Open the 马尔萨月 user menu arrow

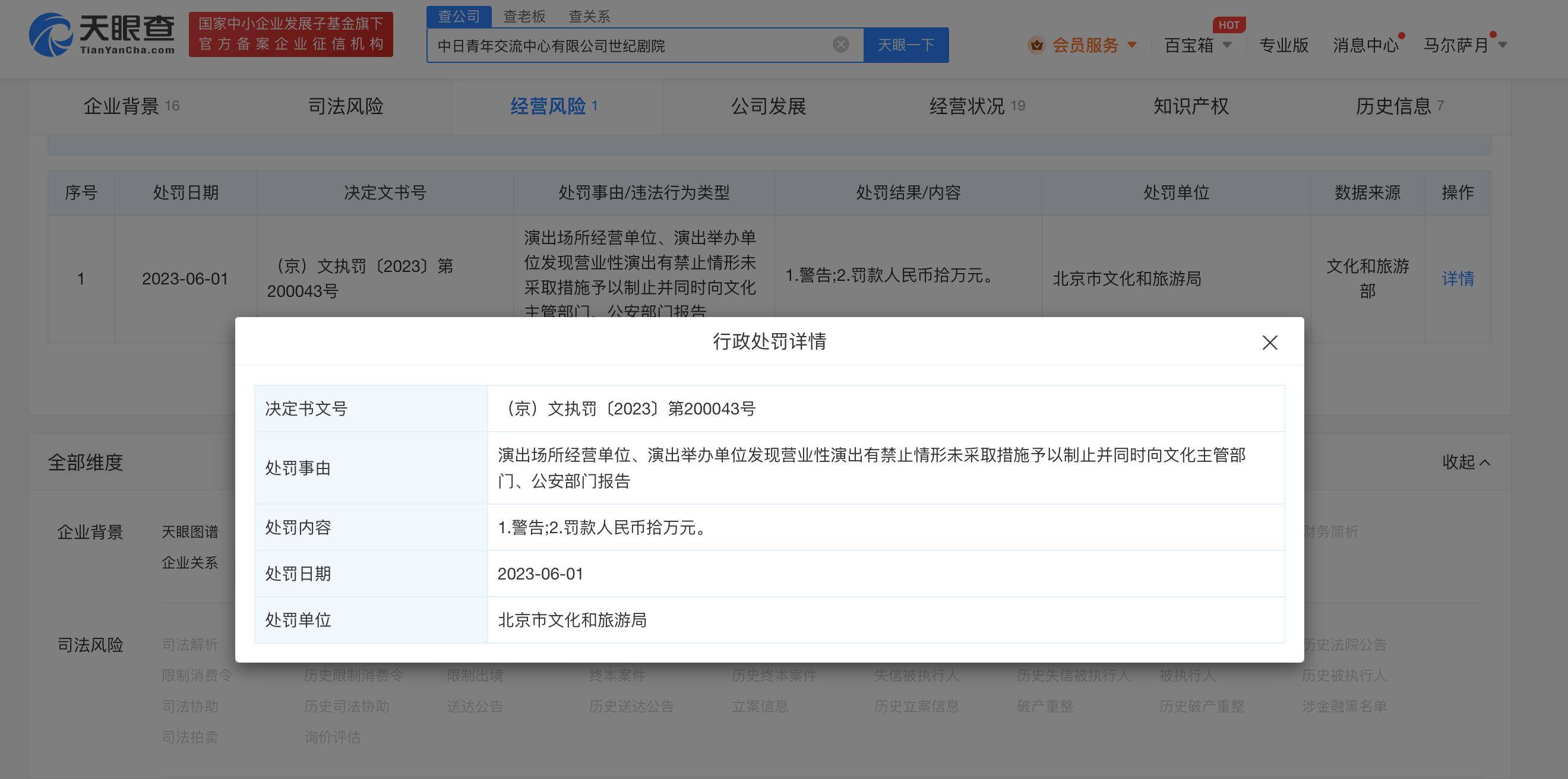tap(1502, 45)
